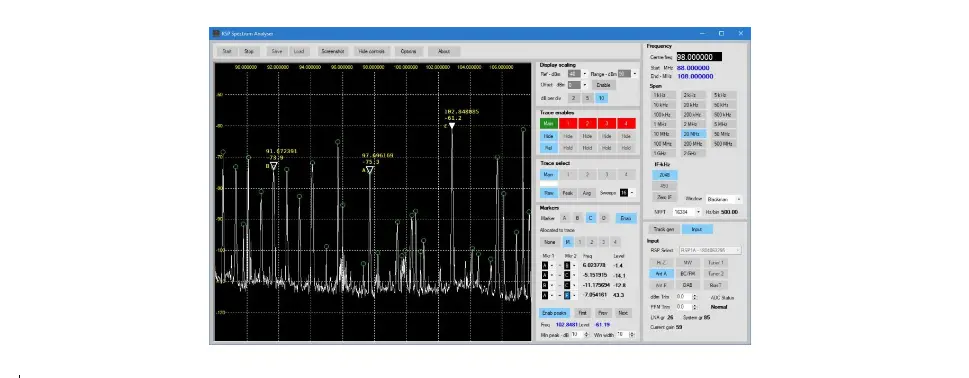Open the Options toolbar button
Screen dimensions: 969x378
(408, 52)
